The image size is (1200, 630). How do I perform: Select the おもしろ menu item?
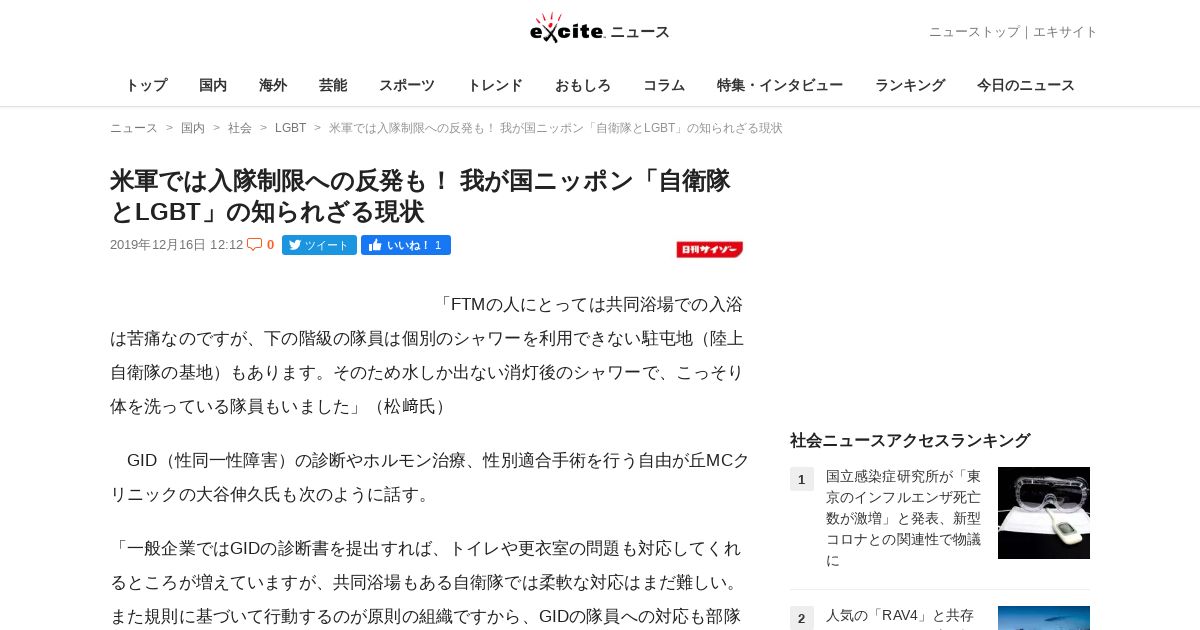(x=583, y=85)
